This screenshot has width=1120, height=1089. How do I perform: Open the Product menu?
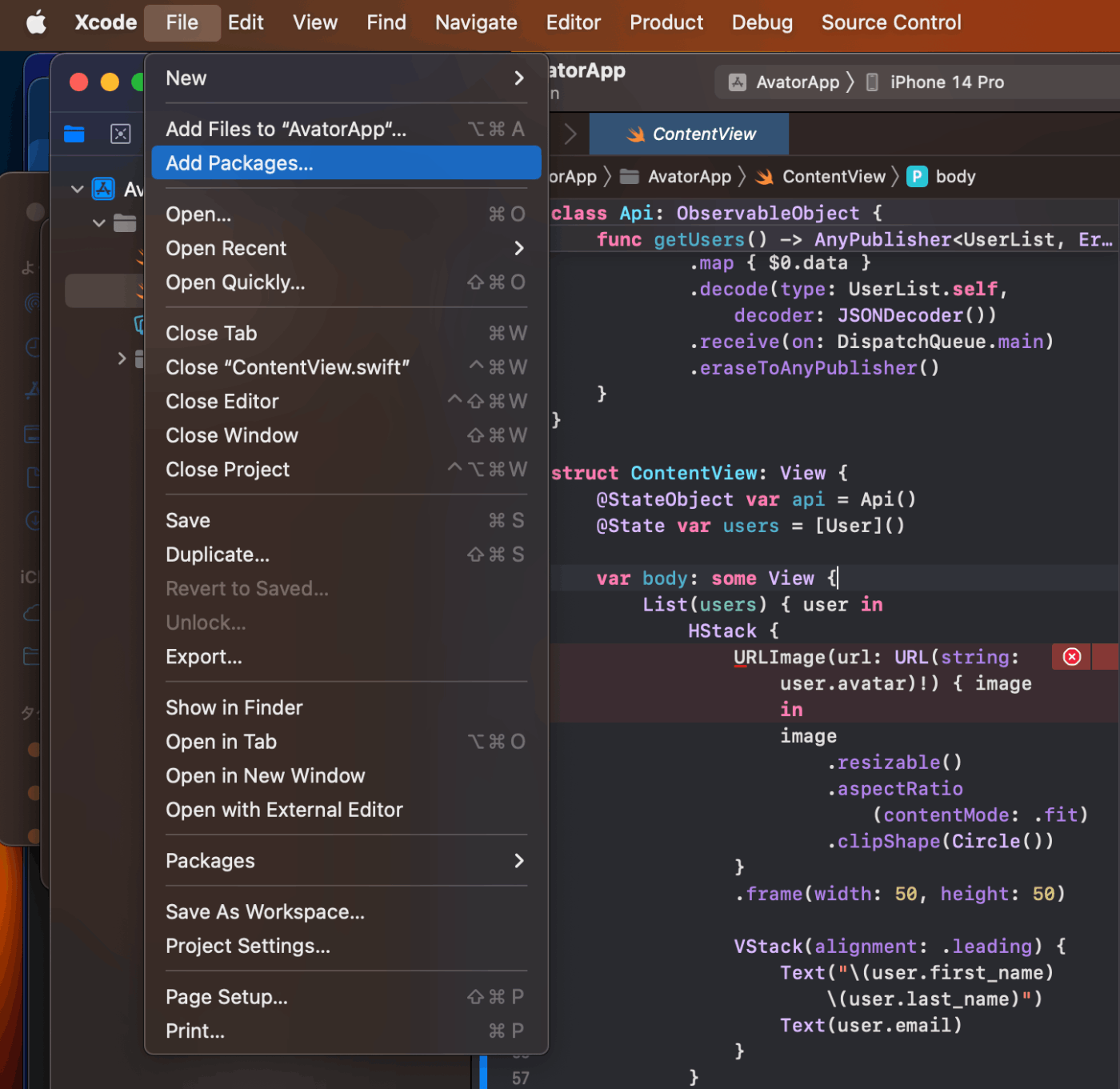pyautogui.click(x=666, y=22)
